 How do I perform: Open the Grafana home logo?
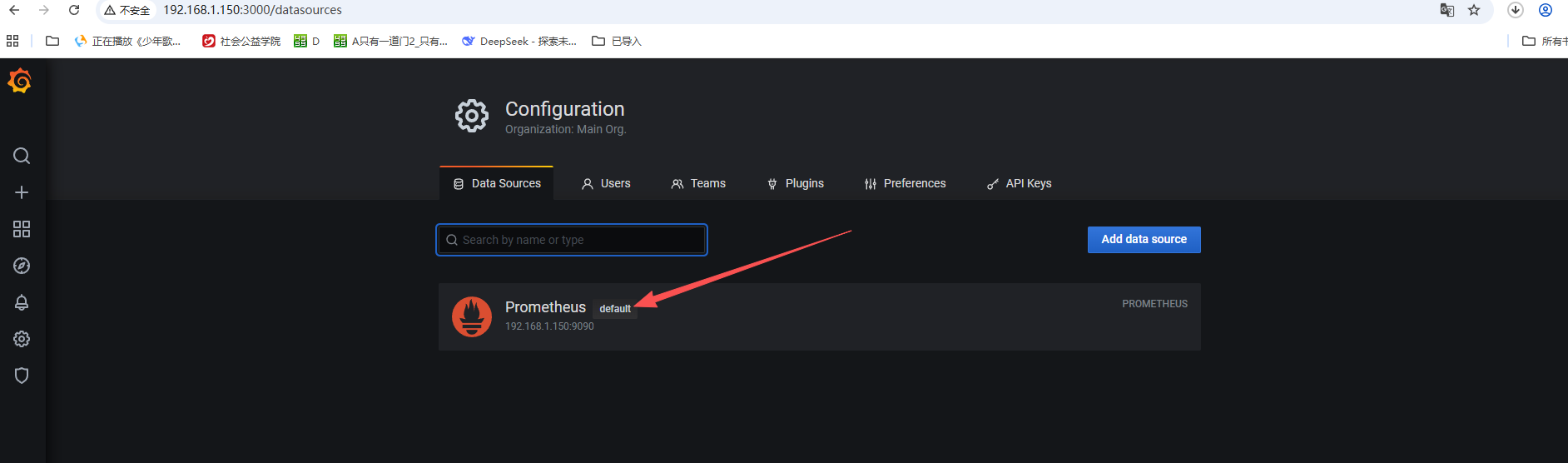[x=20, y=81]
